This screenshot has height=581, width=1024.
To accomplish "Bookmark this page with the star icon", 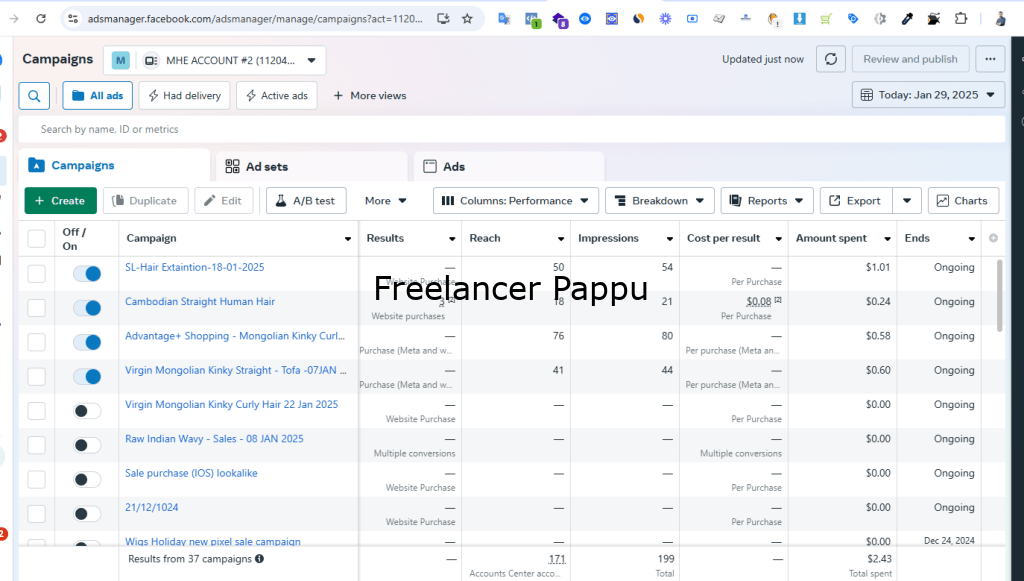I will coord(467,19).
